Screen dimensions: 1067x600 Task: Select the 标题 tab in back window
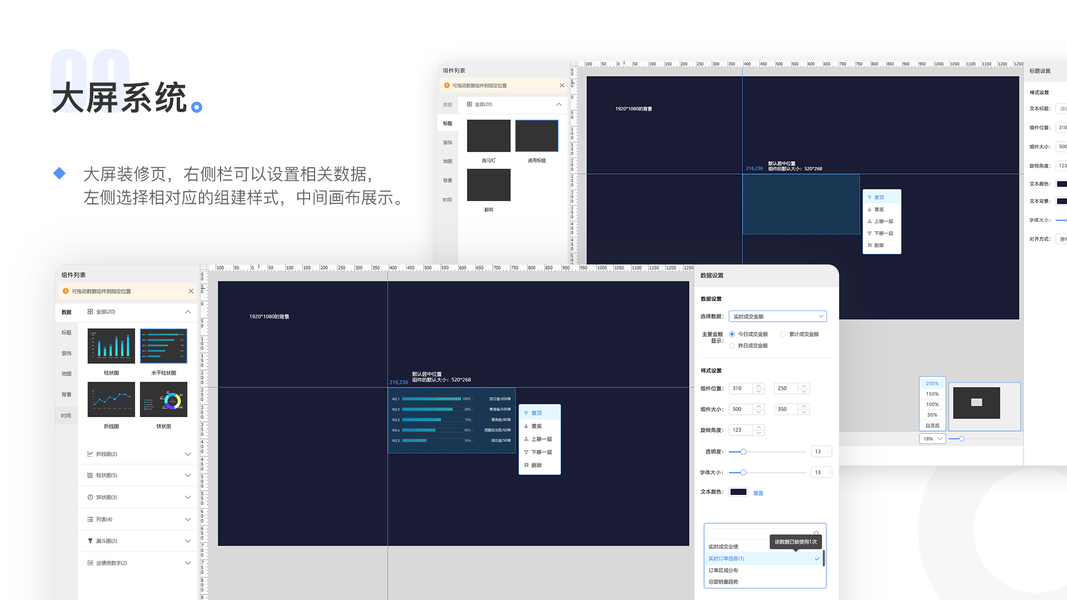pos(447,123)
